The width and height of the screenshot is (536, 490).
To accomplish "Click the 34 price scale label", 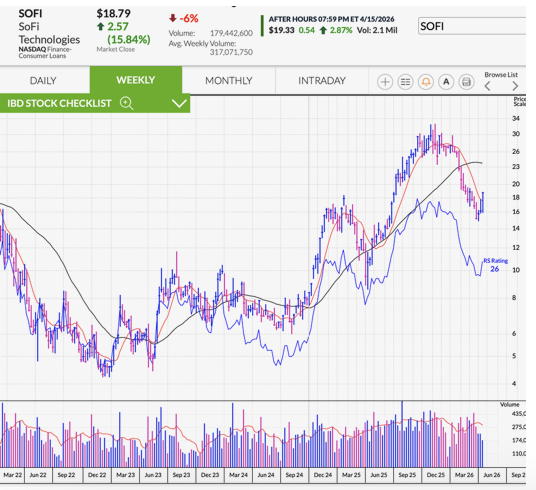I will [x=516, y=118].
